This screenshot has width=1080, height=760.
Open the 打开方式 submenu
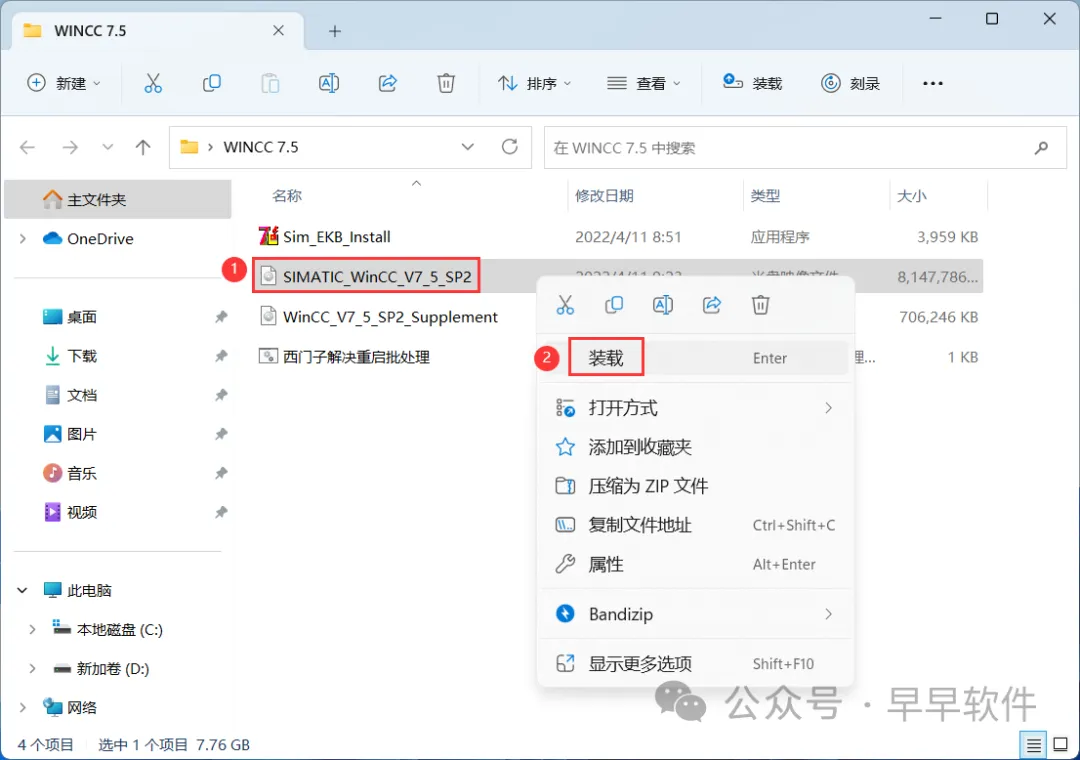695,408
